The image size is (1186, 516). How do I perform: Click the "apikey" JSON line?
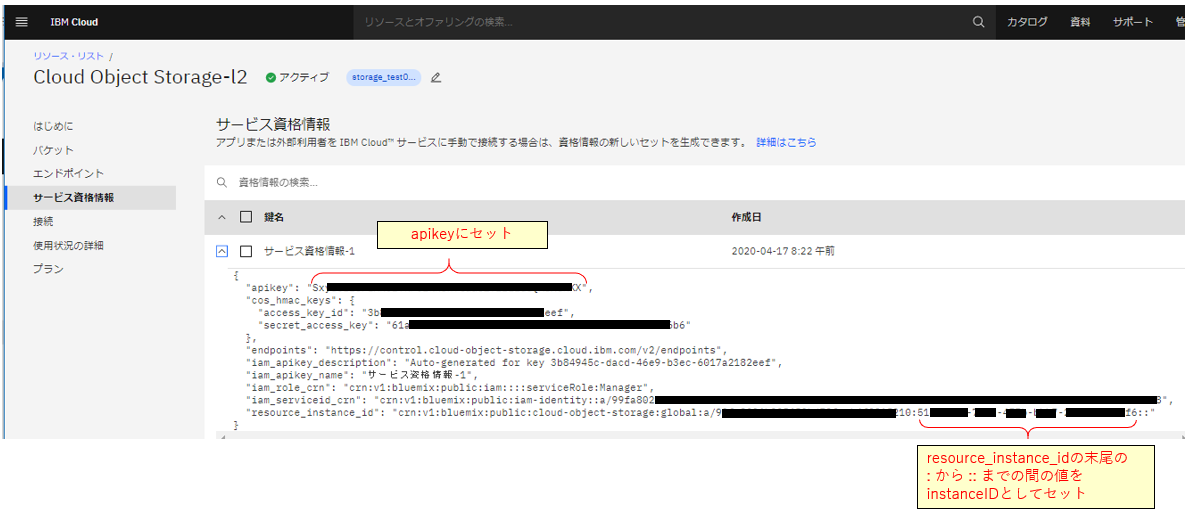pyautogui.click(x=421, y=288)
